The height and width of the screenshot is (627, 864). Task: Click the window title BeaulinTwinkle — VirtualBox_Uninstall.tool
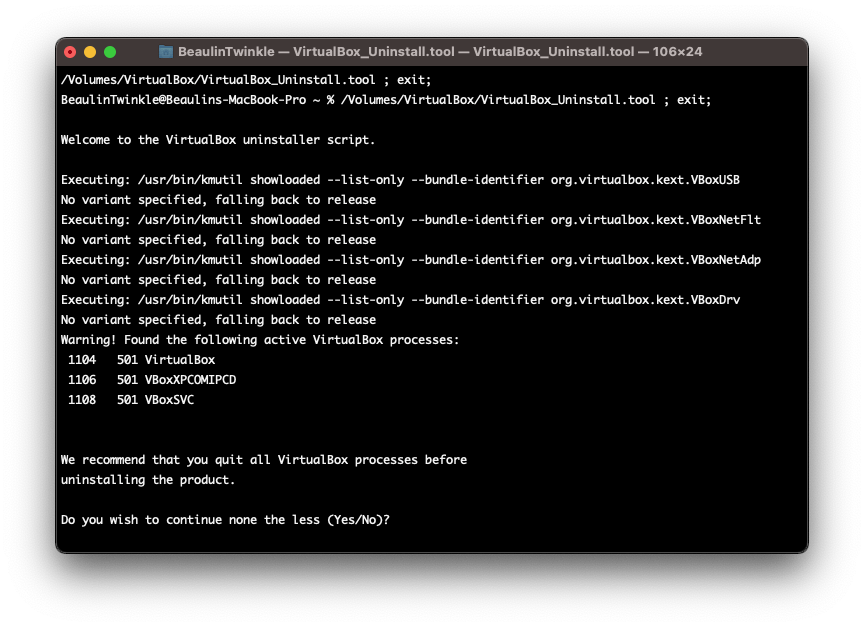point(440,52)
